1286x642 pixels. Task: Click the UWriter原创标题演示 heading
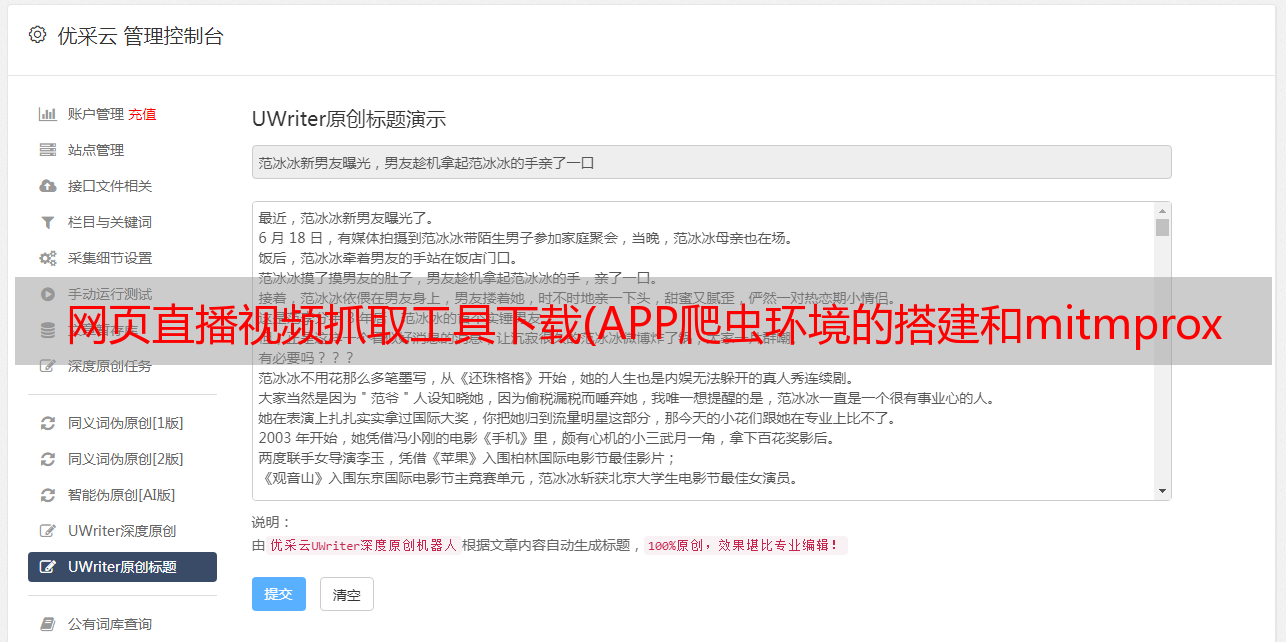pos(349,119)
